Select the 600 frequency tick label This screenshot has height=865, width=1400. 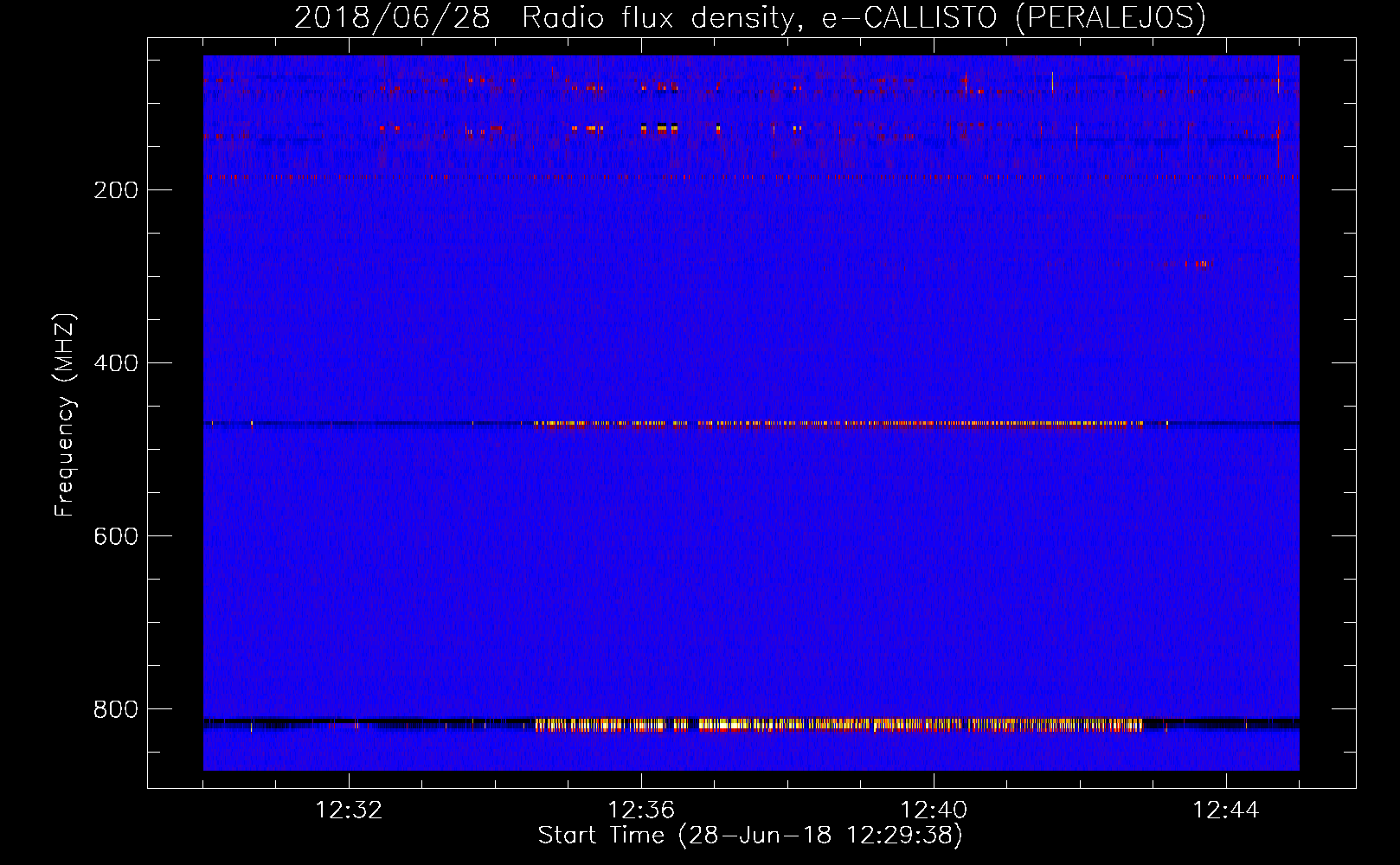click(116, 536)
